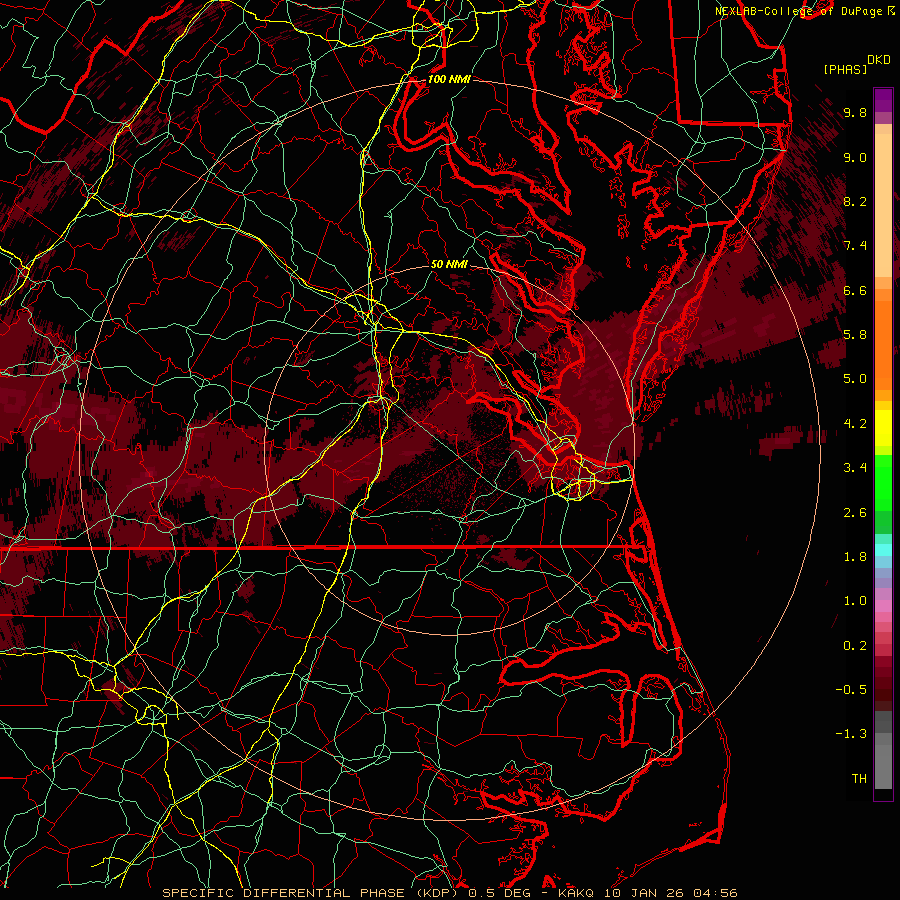Click the 0.2 color scale value

tap(855, 646)
